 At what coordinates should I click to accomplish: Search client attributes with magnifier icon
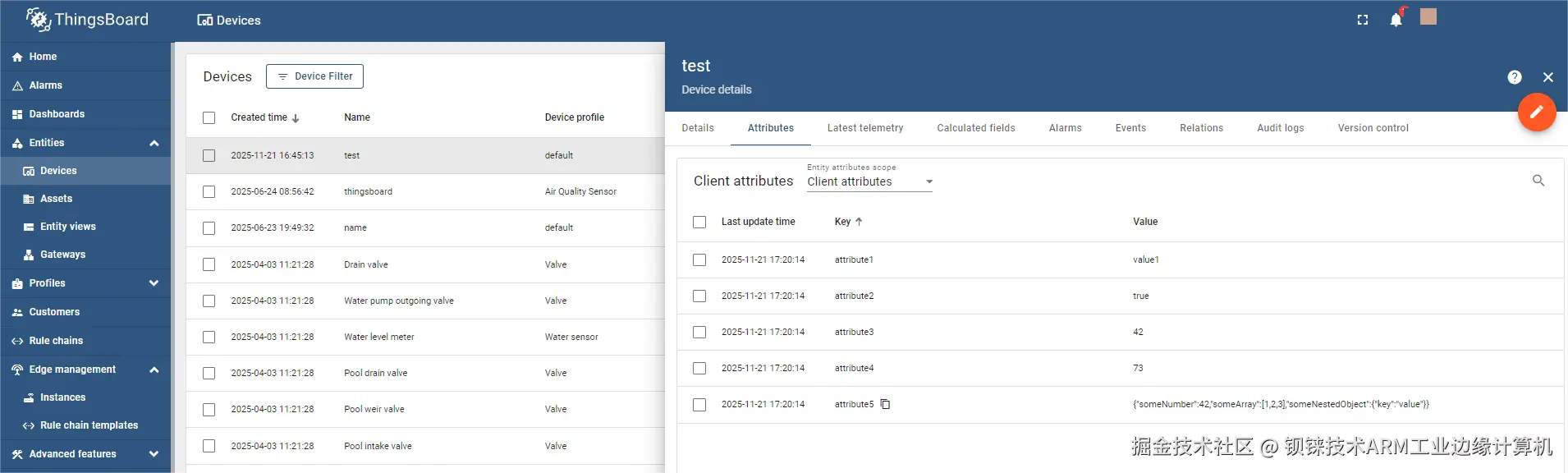[1538, 181]
